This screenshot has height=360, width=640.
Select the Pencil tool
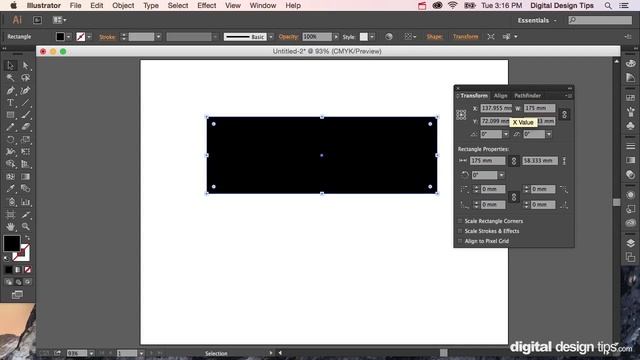(x=10, y=127)
